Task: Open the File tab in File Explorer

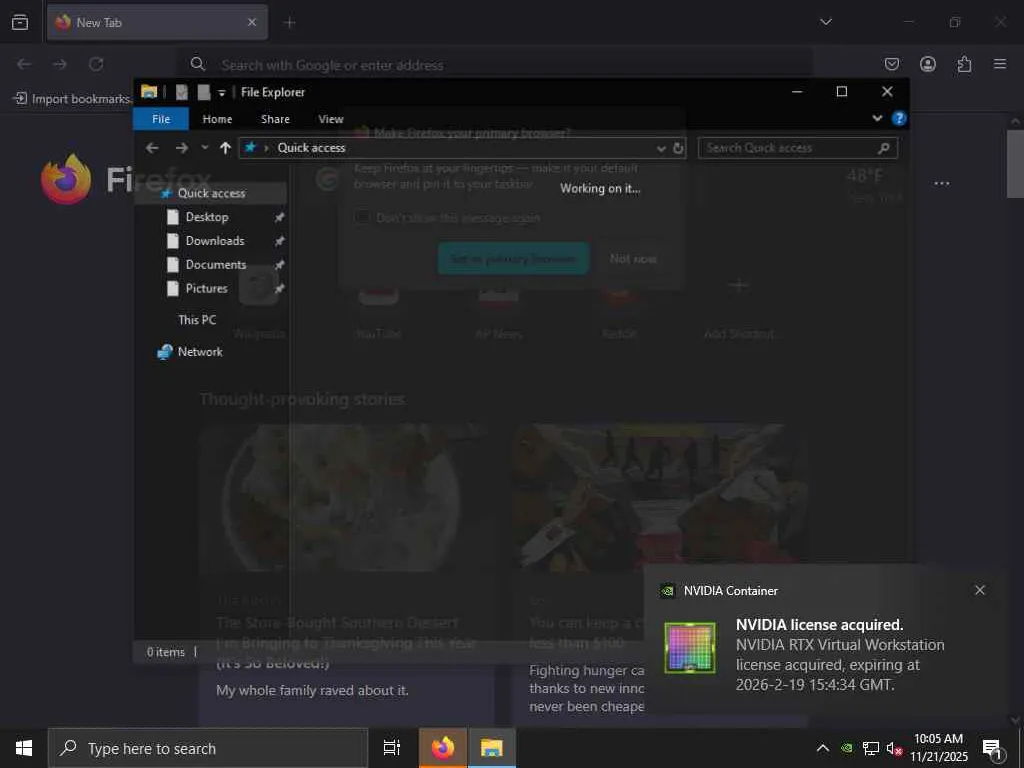Action: (x=161, y=119)
